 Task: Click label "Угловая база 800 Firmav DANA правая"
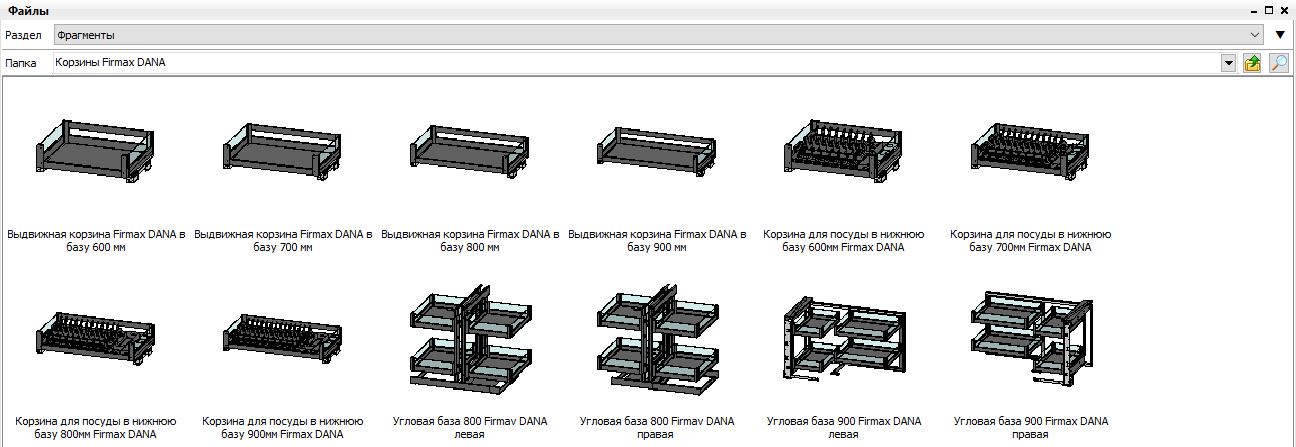click(x=657, y=428)
